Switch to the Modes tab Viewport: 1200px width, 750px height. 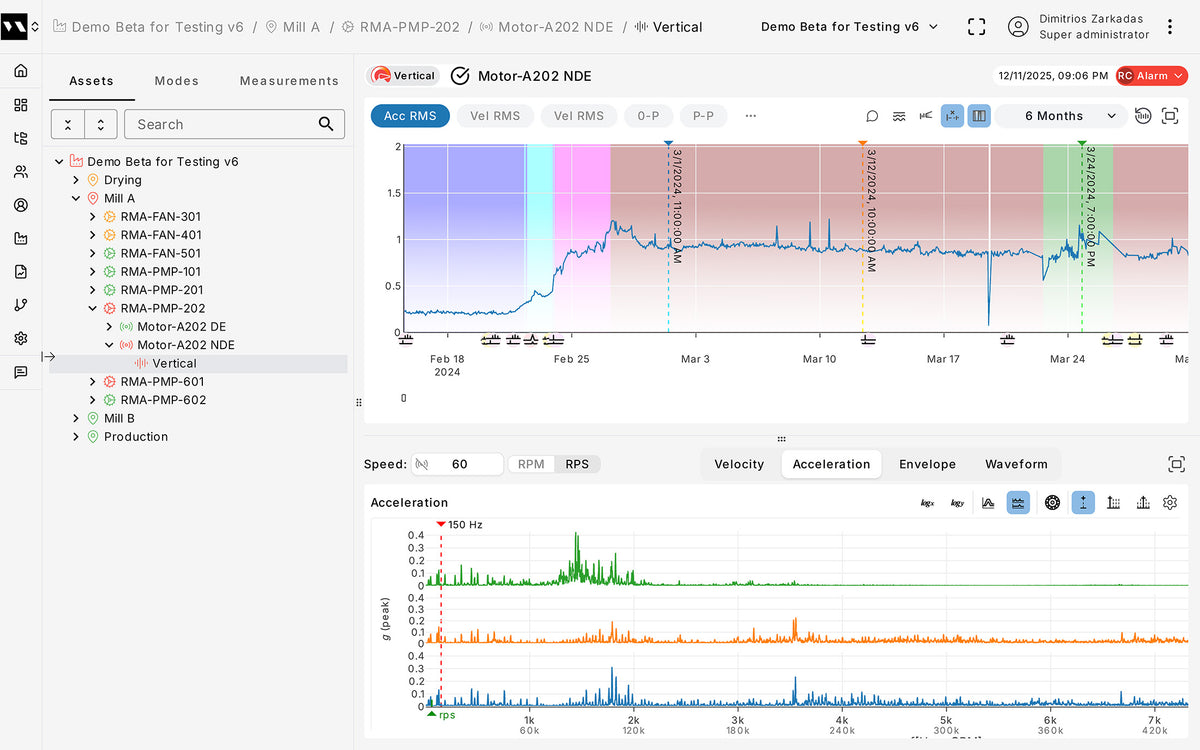176,81
